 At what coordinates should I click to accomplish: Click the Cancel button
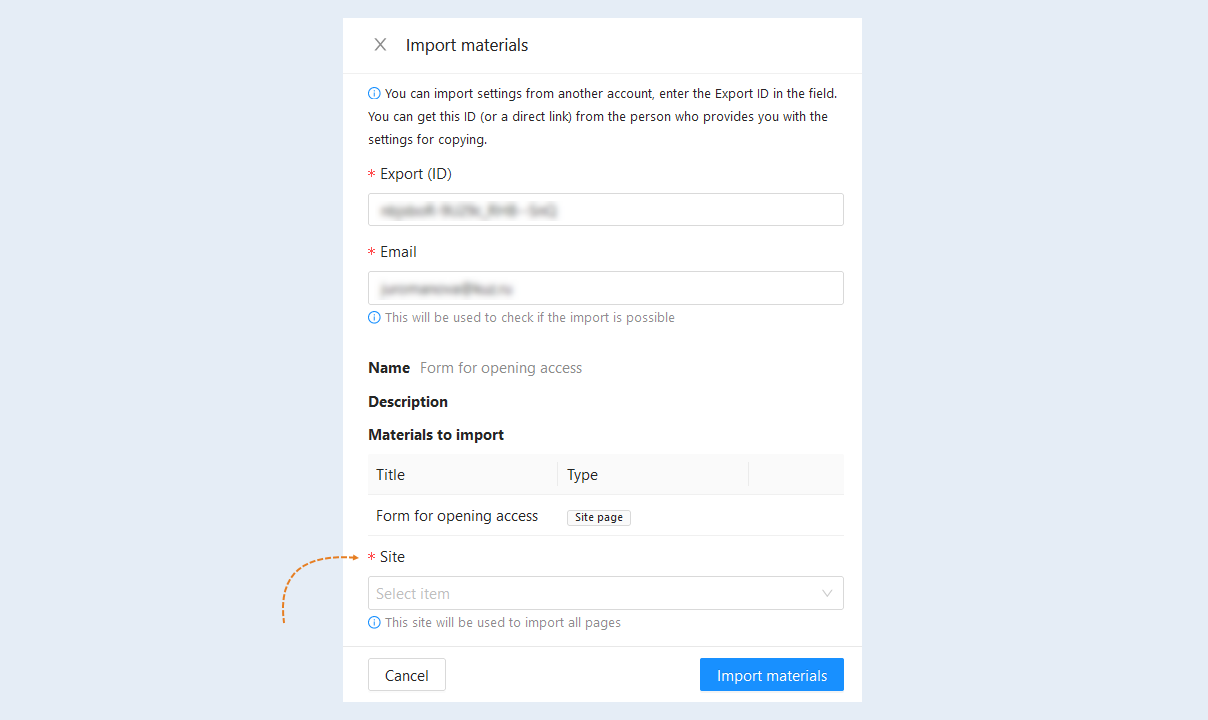tap(407, 675)
